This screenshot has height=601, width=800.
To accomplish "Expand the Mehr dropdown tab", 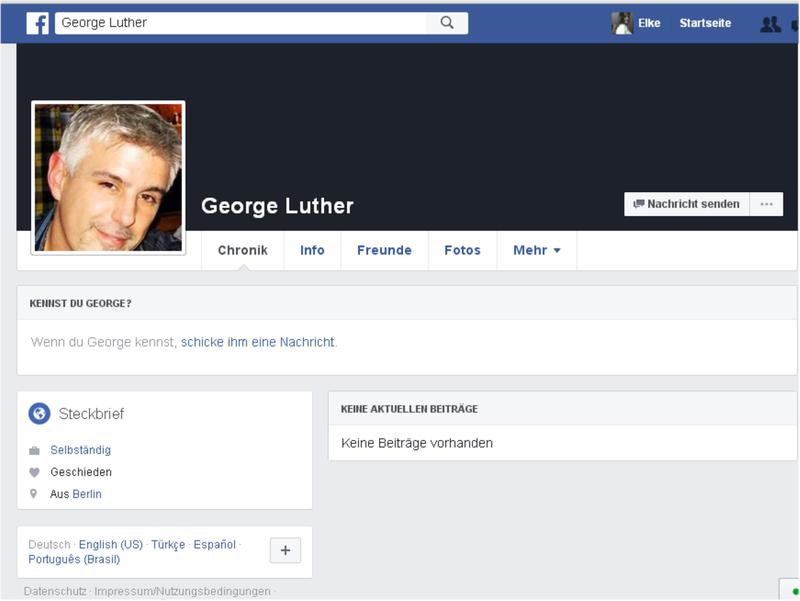I will [537, 250].
